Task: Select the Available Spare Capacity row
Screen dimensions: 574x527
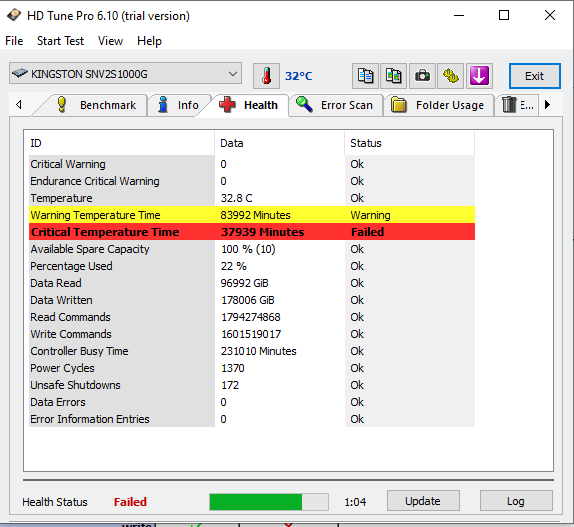Action: [252, 249]
